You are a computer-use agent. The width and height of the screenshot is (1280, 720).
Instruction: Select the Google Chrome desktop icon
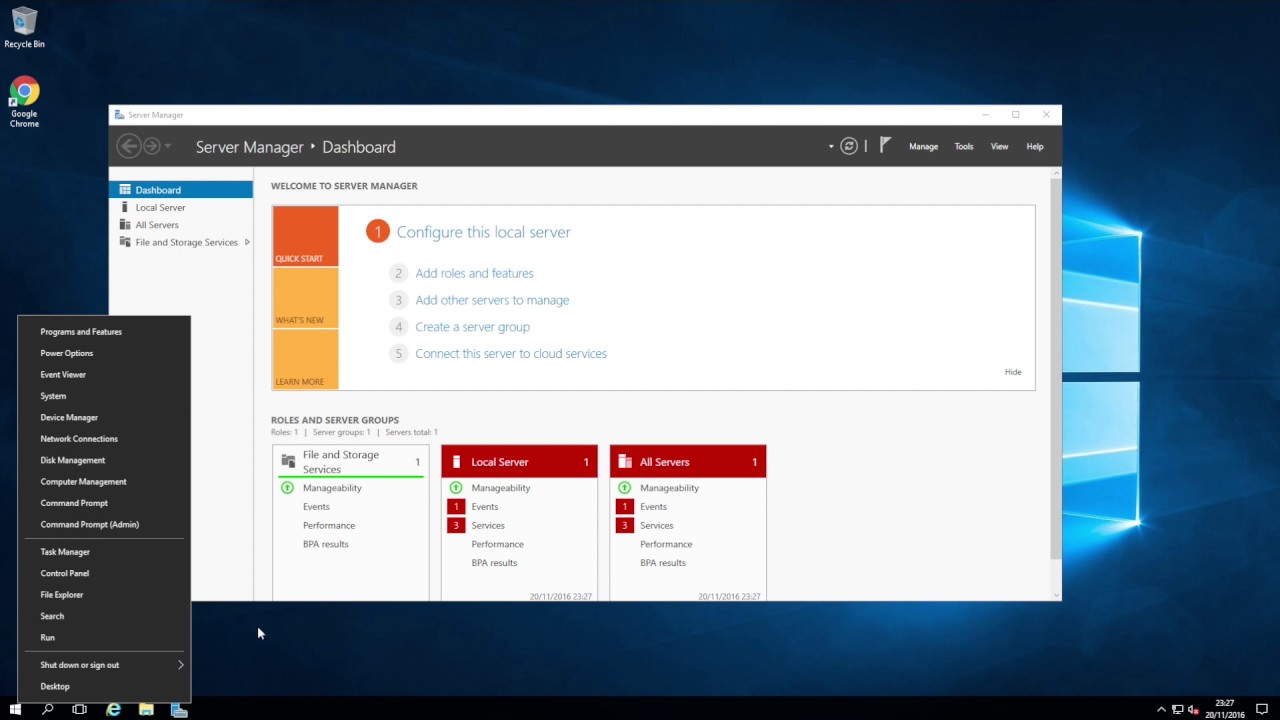[x=24, y=102]
